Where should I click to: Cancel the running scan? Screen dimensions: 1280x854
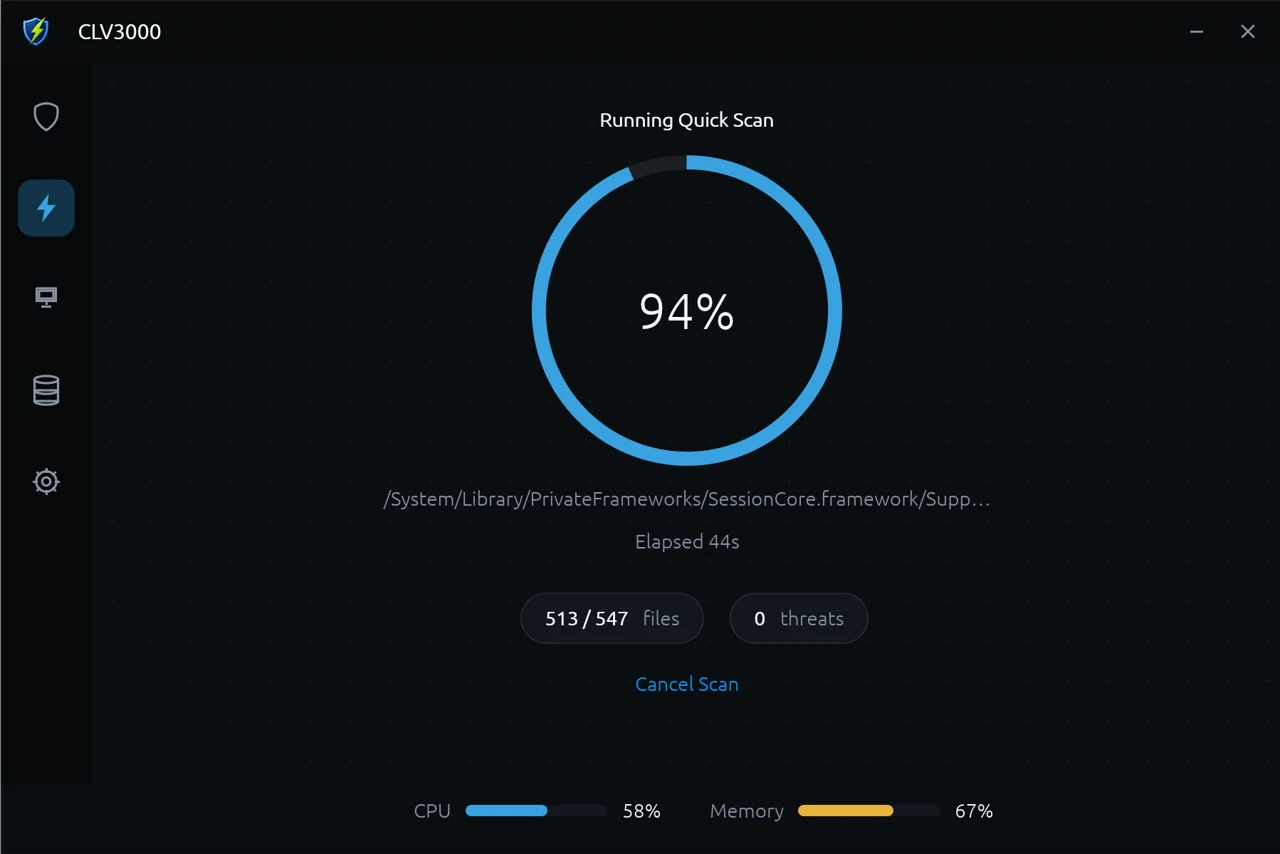click(x=687, y=684)
